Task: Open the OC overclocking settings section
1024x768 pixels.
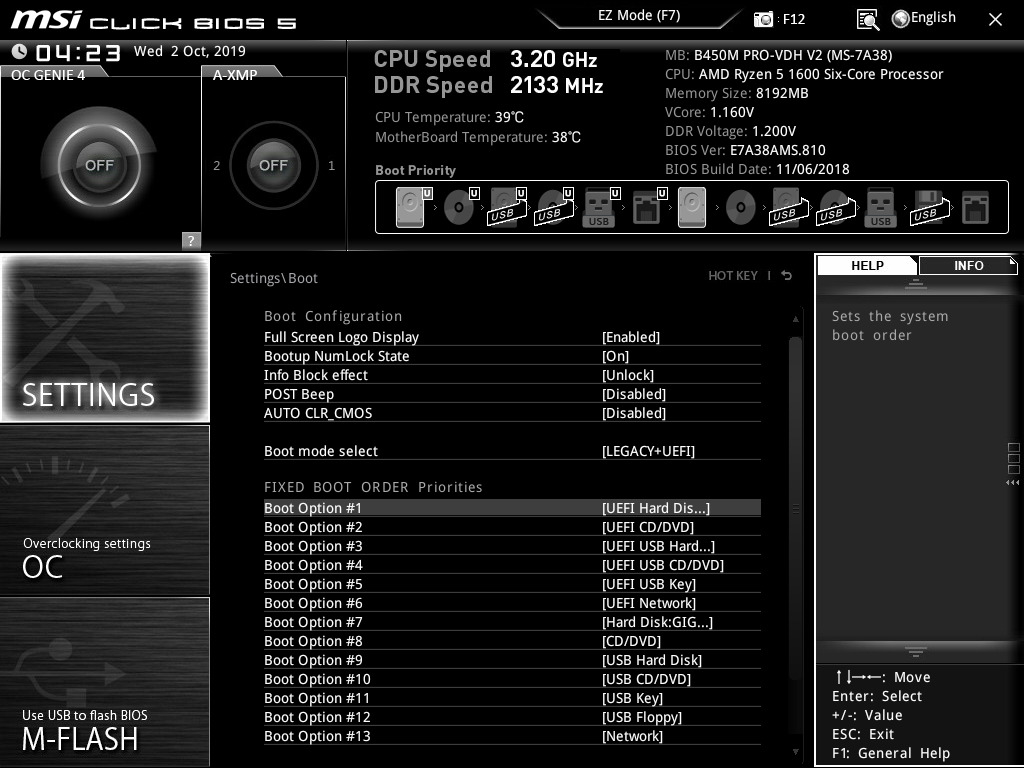Action: (x=105, y=510)
